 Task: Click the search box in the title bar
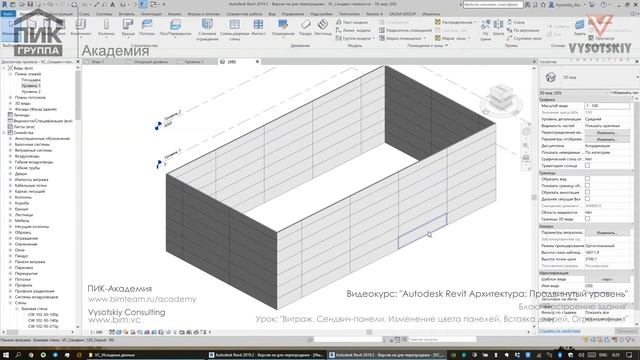tap(493, 4)
